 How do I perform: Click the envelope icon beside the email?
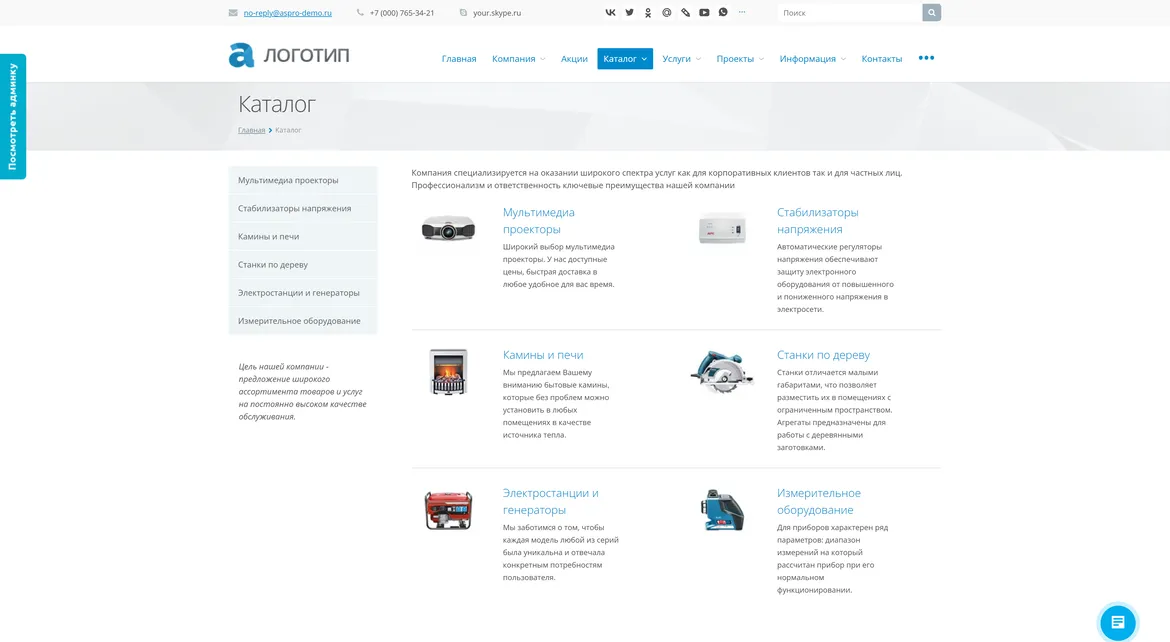[x=233, y=13]
